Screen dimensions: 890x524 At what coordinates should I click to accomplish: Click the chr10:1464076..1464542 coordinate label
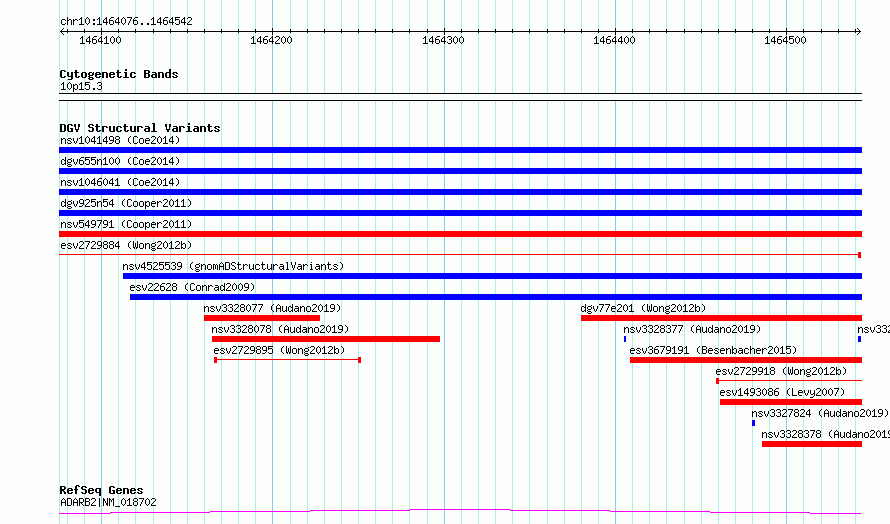coord(126,22)
